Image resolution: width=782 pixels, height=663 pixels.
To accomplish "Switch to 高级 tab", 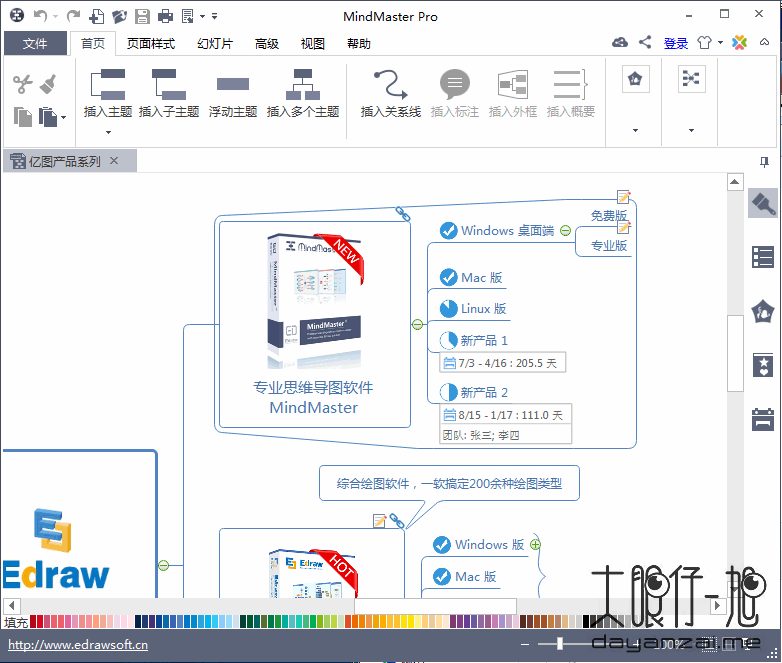I will (267, 43).
